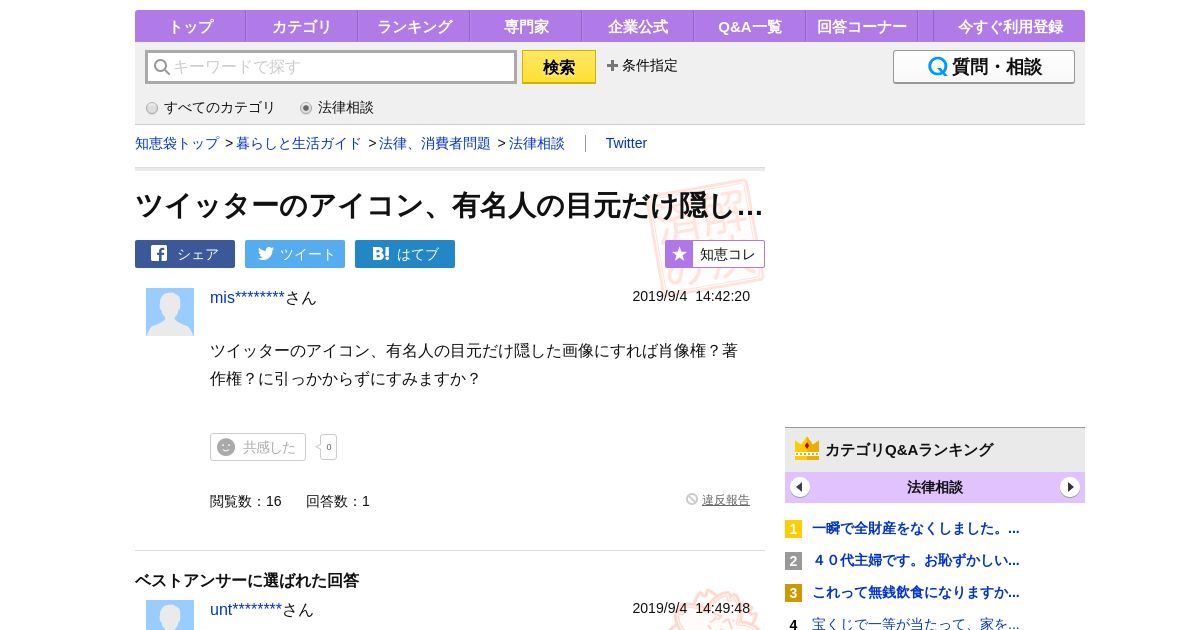Expand 条件指定 search options
The height and width of the screenshot is (630, 1200).
642,66
